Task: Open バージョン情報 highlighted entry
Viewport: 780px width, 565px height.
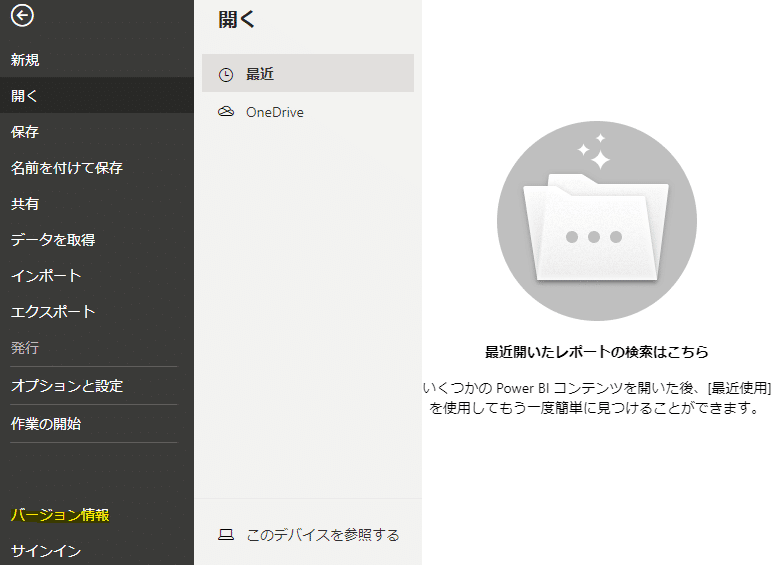Action: tap(97, 515)
